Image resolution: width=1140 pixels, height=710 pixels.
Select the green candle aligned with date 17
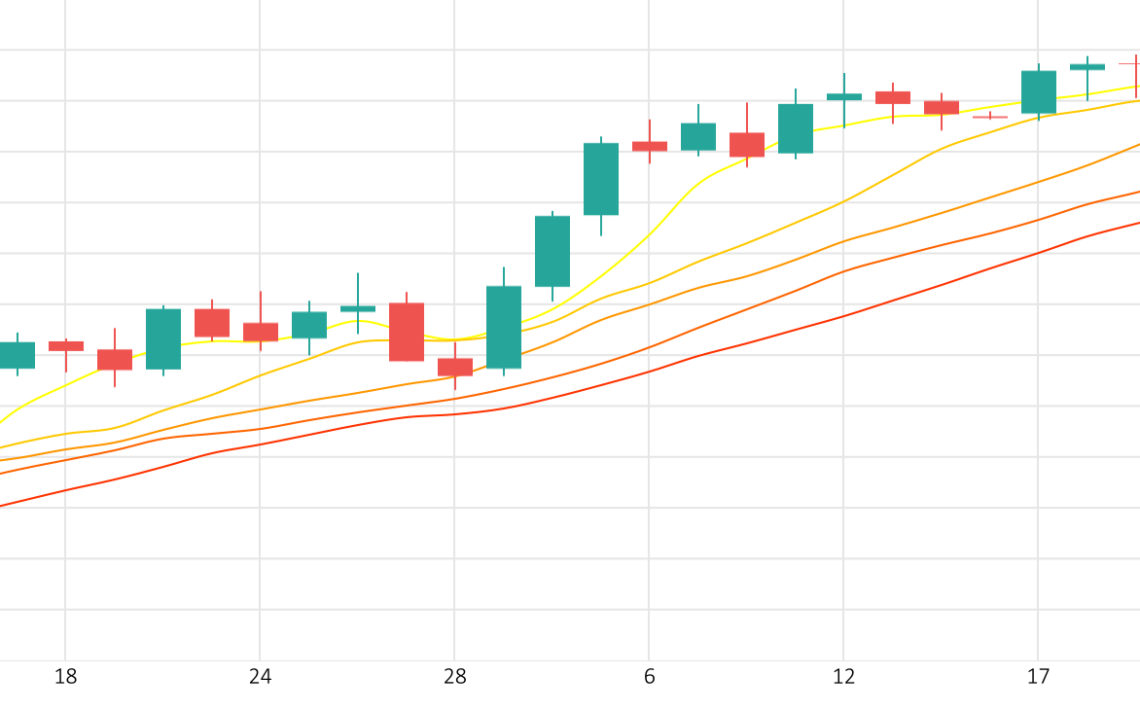(x=1039, y=92)
